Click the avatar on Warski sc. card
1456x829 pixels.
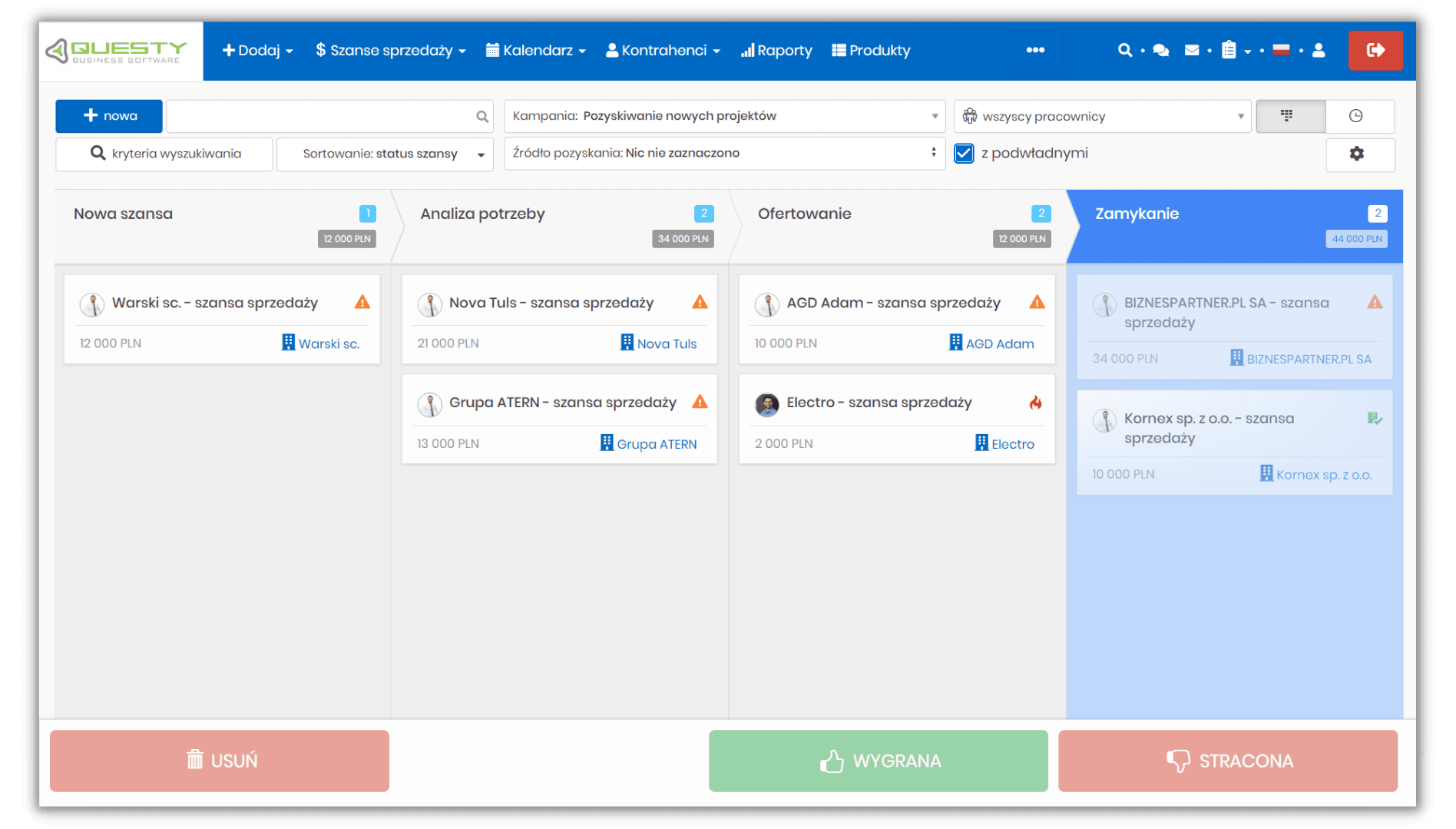point(92,304)
